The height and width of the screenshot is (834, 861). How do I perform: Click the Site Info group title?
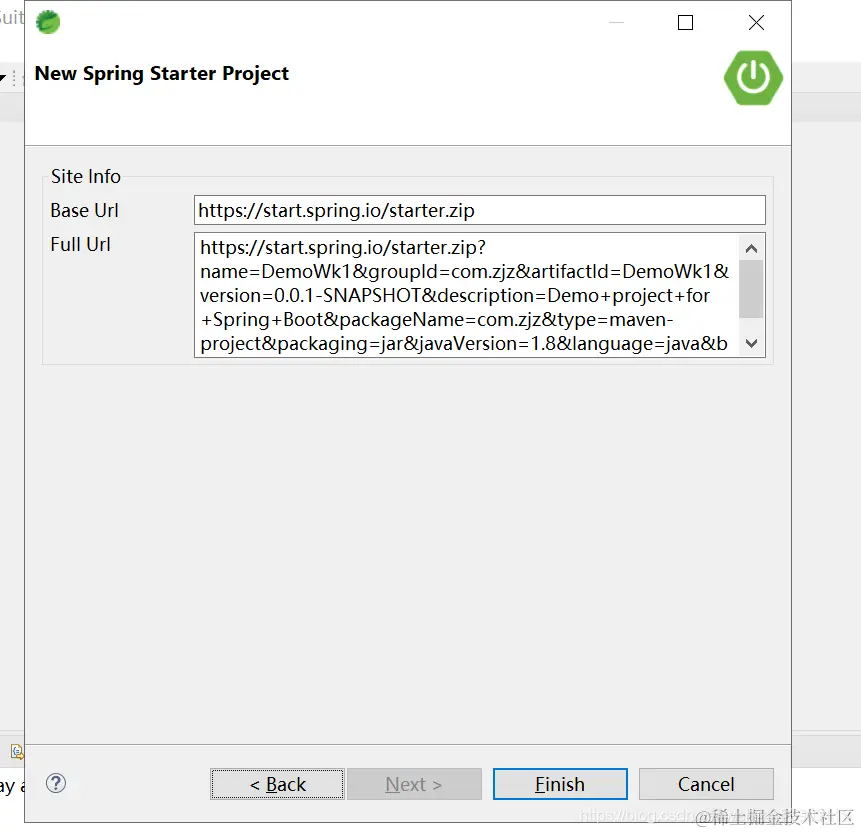tap(86, 176)
